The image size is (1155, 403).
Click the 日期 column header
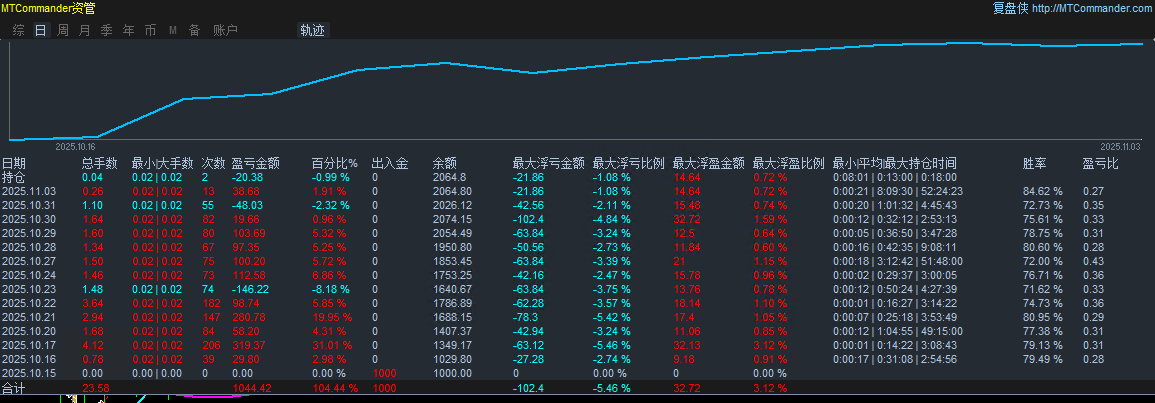click(x=14, y=163)
